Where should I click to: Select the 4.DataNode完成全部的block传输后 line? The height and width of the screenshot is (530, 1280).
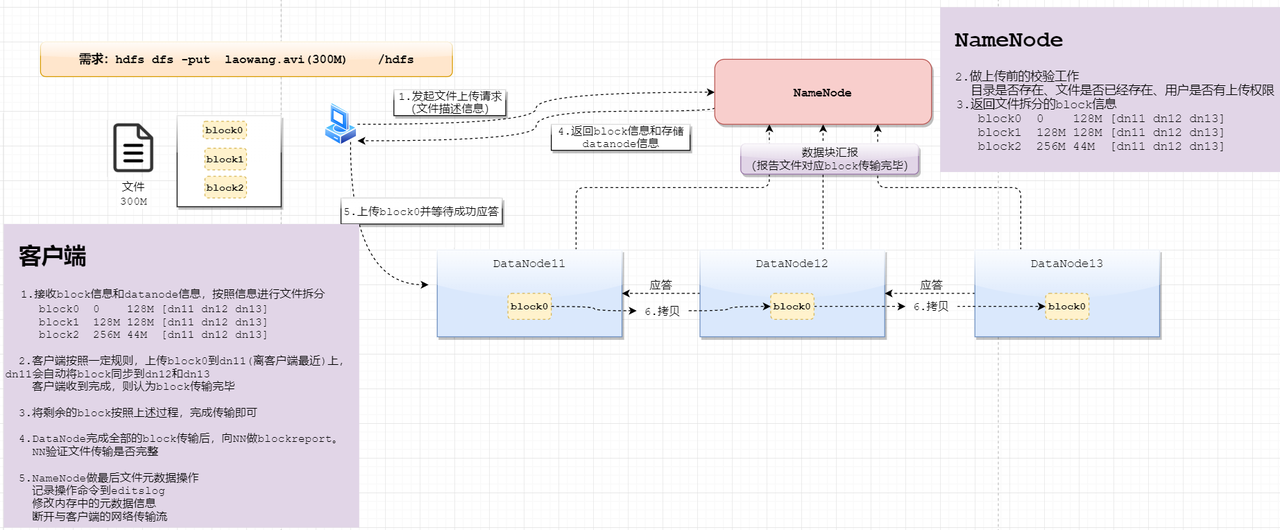click(178, 438)
